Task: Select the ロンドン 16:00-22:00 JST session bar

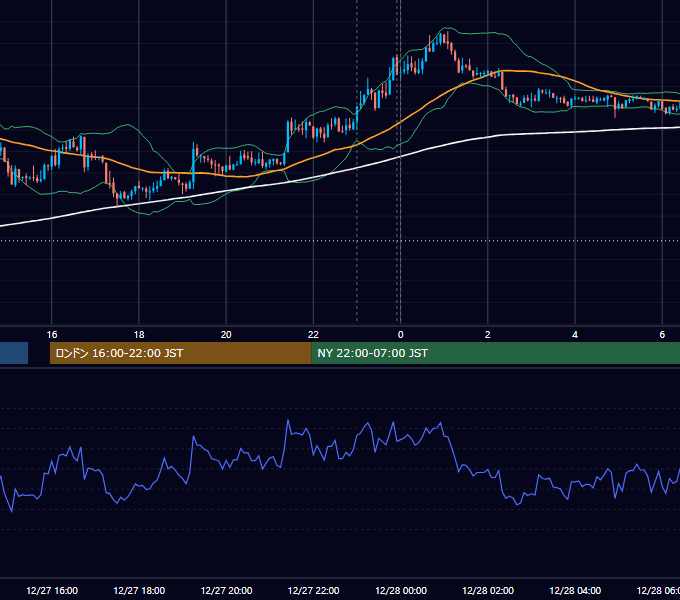Action: click(x=180, y=353)
